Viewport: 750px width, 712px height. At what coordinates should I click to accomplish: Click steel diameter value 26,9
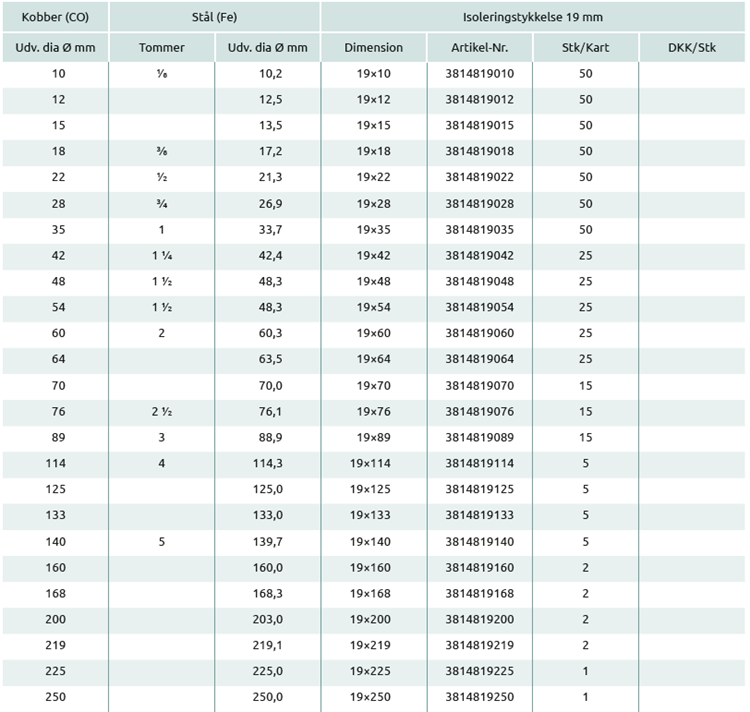click(x=271, y=204)
